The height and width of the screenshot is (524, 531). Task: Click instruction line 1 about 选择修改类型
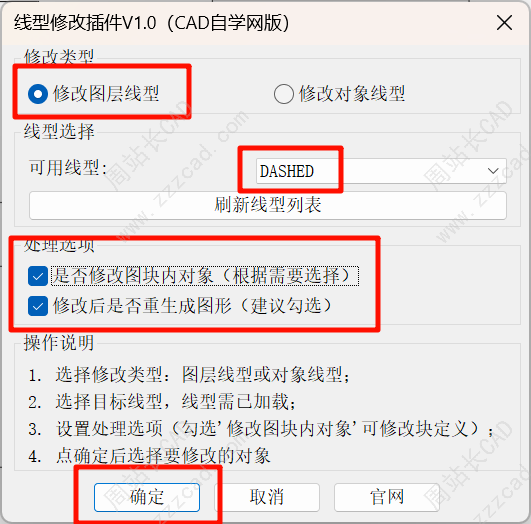pyautogui.click(x=189, y=375)
